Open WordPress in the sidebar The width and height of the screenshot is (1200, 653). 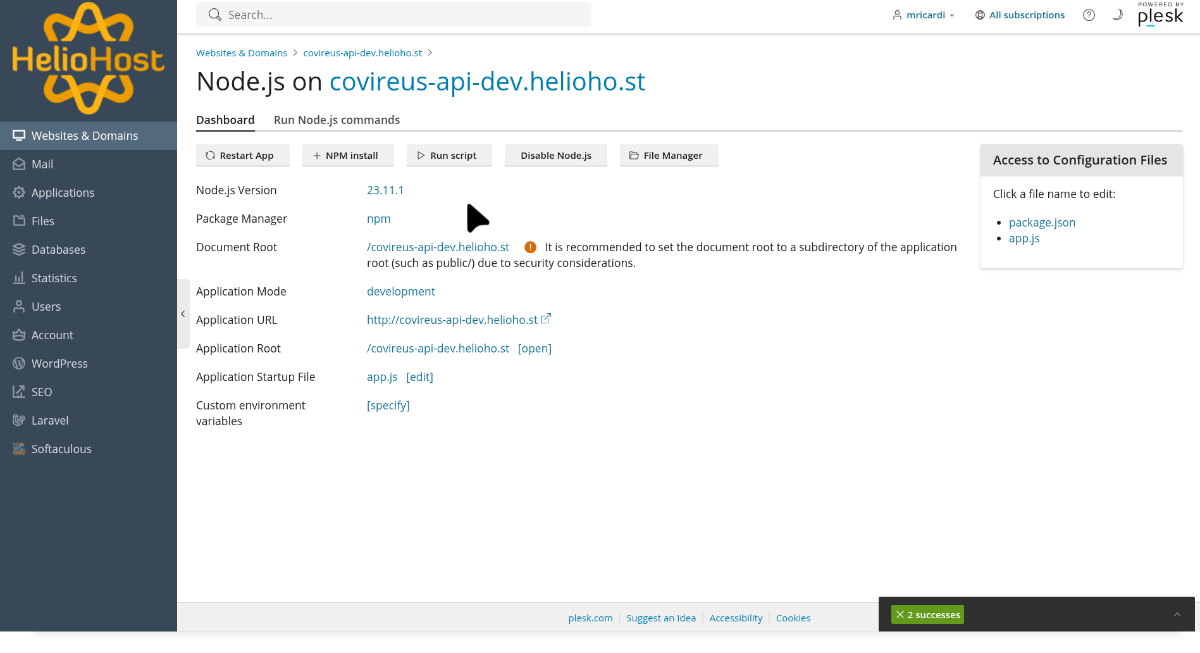(x=59, y=364)
